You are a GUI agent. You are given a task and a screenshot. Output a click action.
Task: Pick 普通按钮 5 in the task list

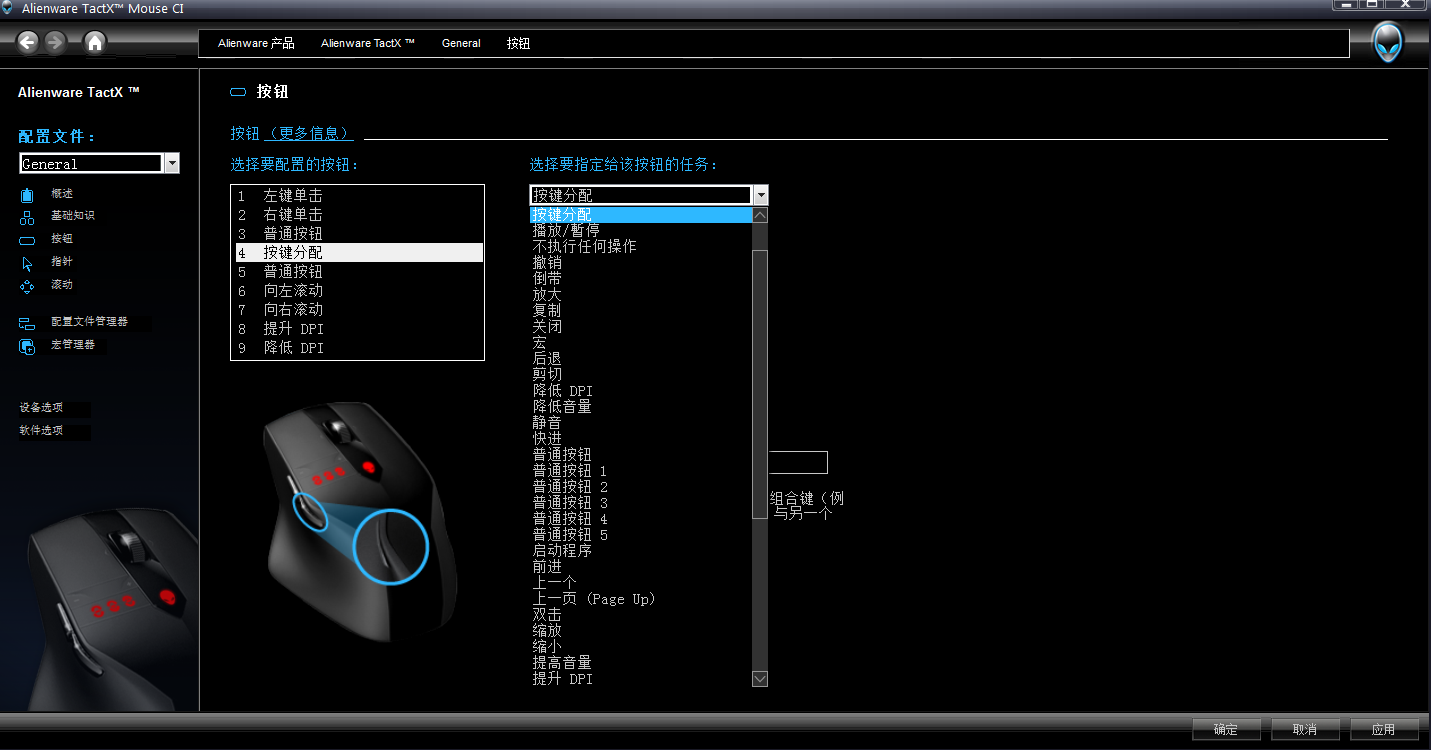coord(641,535)
